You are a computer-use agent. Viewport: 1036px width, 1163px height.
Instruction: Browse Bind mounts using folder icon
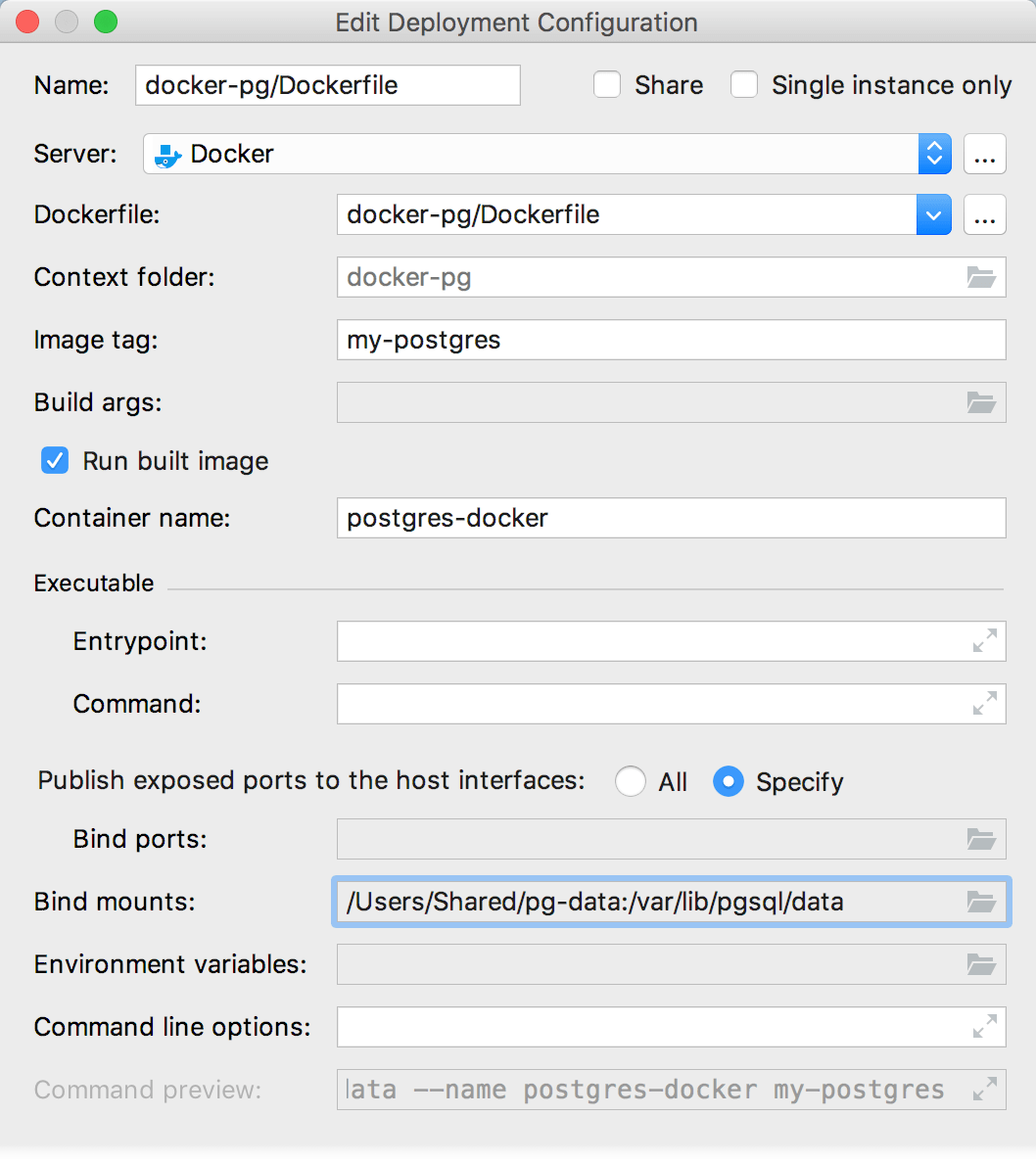[981, 902]
